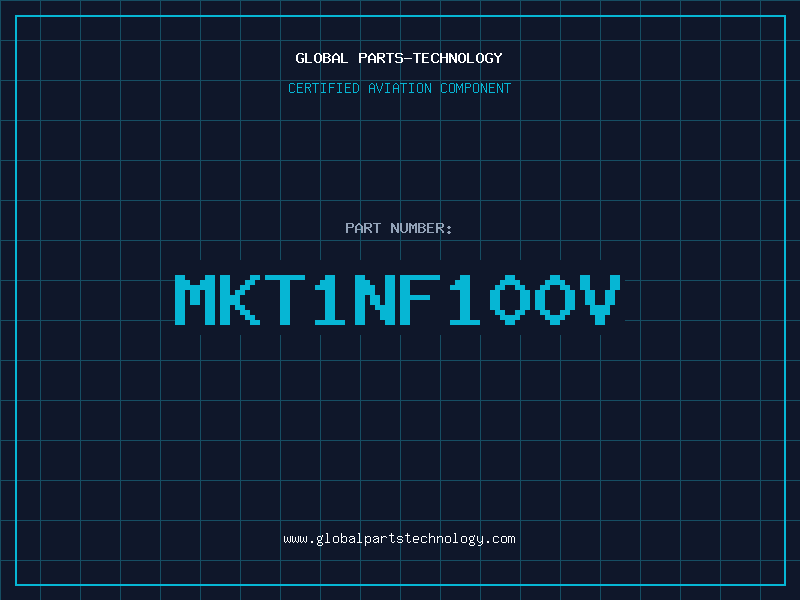The image size is (800, 600).
Task: Click final letter V of part number
Action: tap(602, 300)
